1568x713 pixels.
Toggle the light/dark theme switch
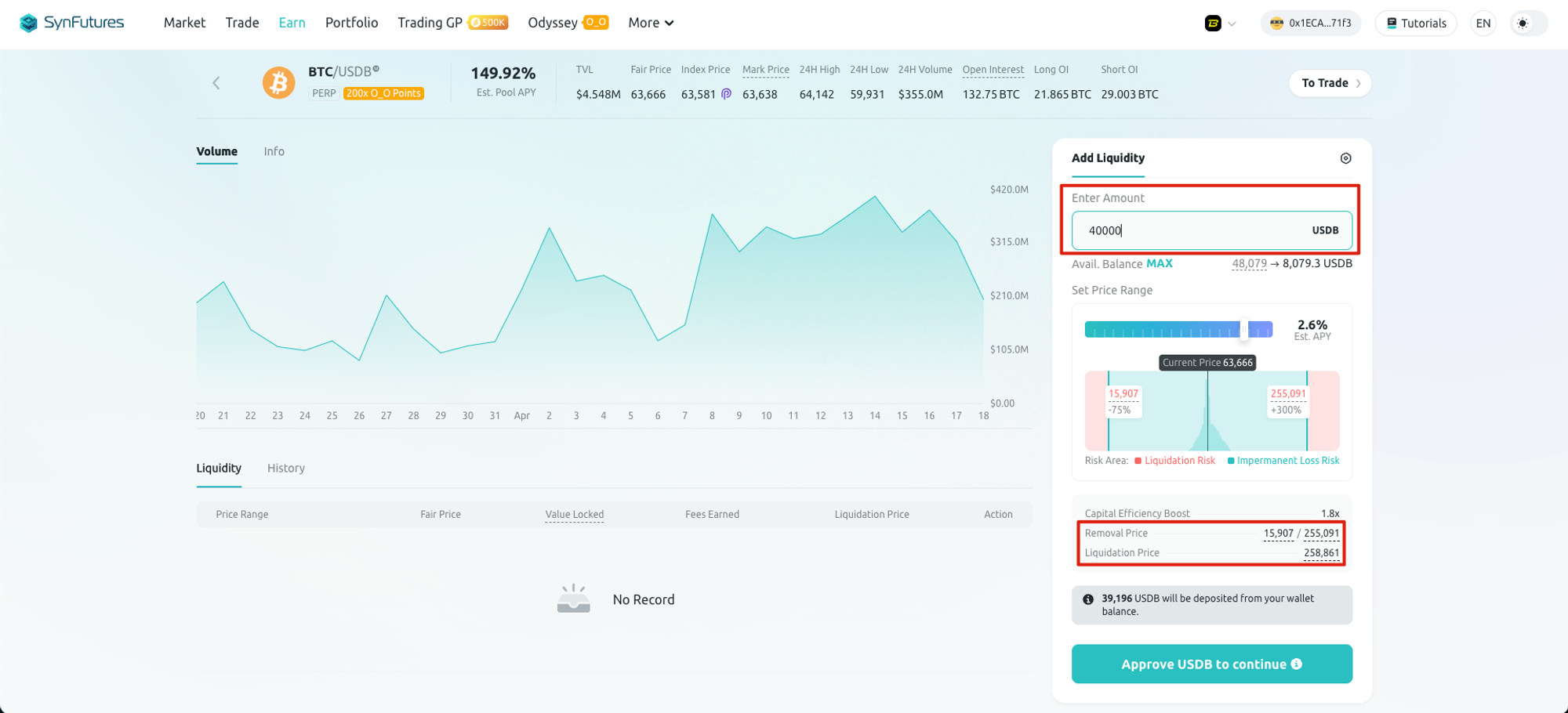(x=1523, y=23)
